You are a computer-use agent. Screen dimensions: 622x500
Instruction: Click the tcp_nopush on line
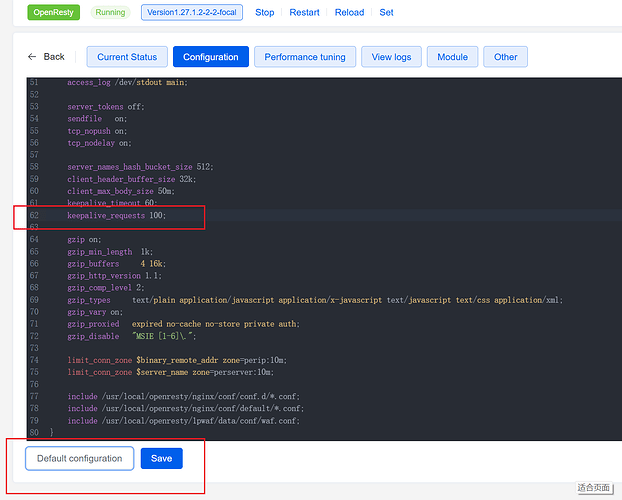pyautogui.click(x=97, y=131)
